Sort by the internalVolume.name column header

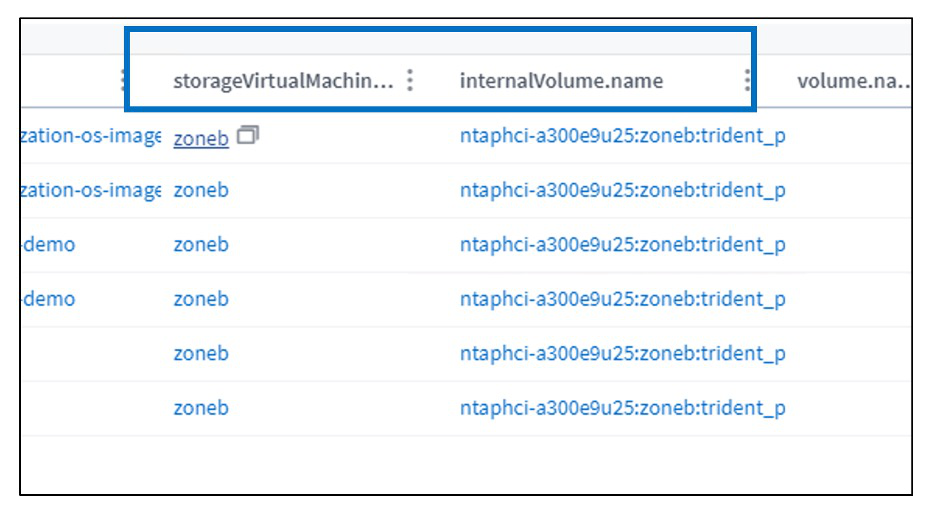click(x=561, y=81)
